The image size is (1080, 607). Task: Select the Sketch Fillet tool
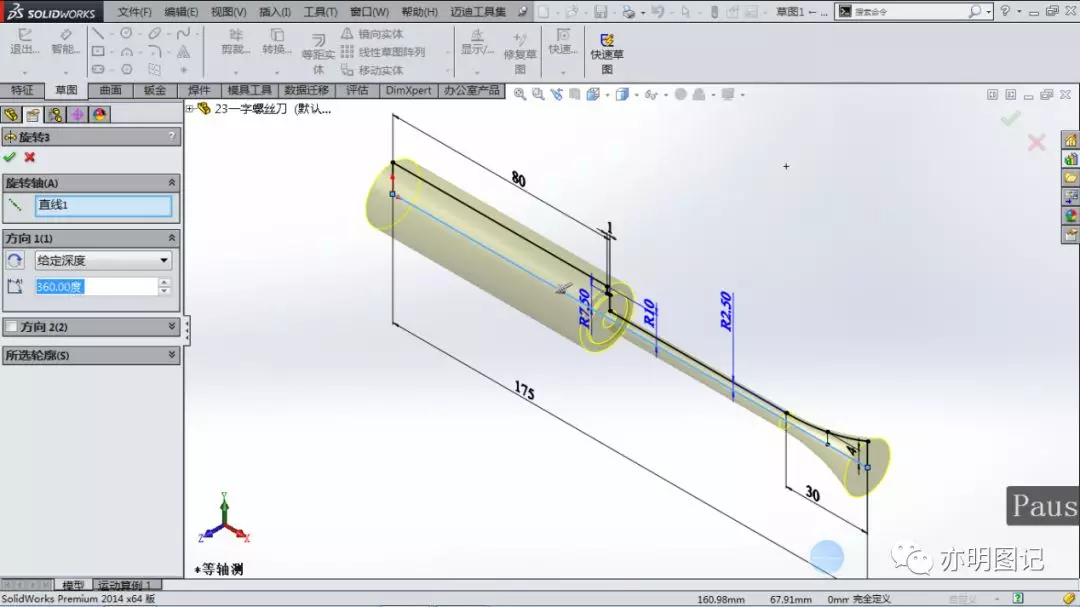154,51
